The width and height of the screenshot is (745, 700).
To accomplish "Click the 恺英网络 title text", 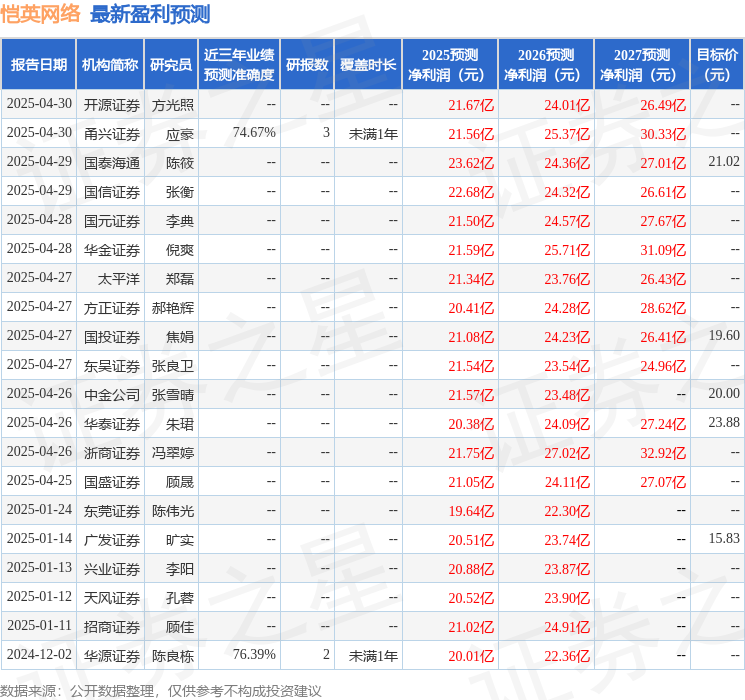I will coord(41,14).
